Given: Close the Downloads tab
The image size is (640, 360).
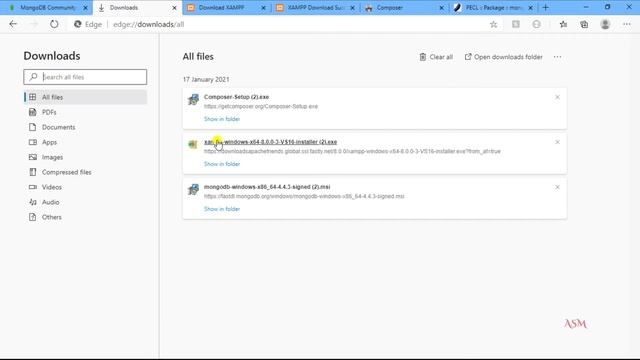Looking at the screenshot, I should pos(174,8).
